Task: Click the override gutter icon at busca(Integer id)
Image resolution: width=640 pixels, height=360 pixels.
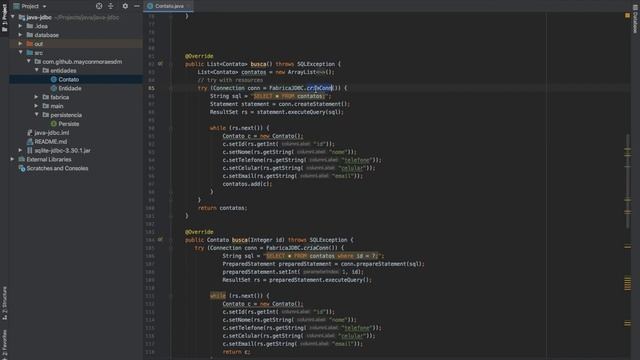Action: point(160,240)
